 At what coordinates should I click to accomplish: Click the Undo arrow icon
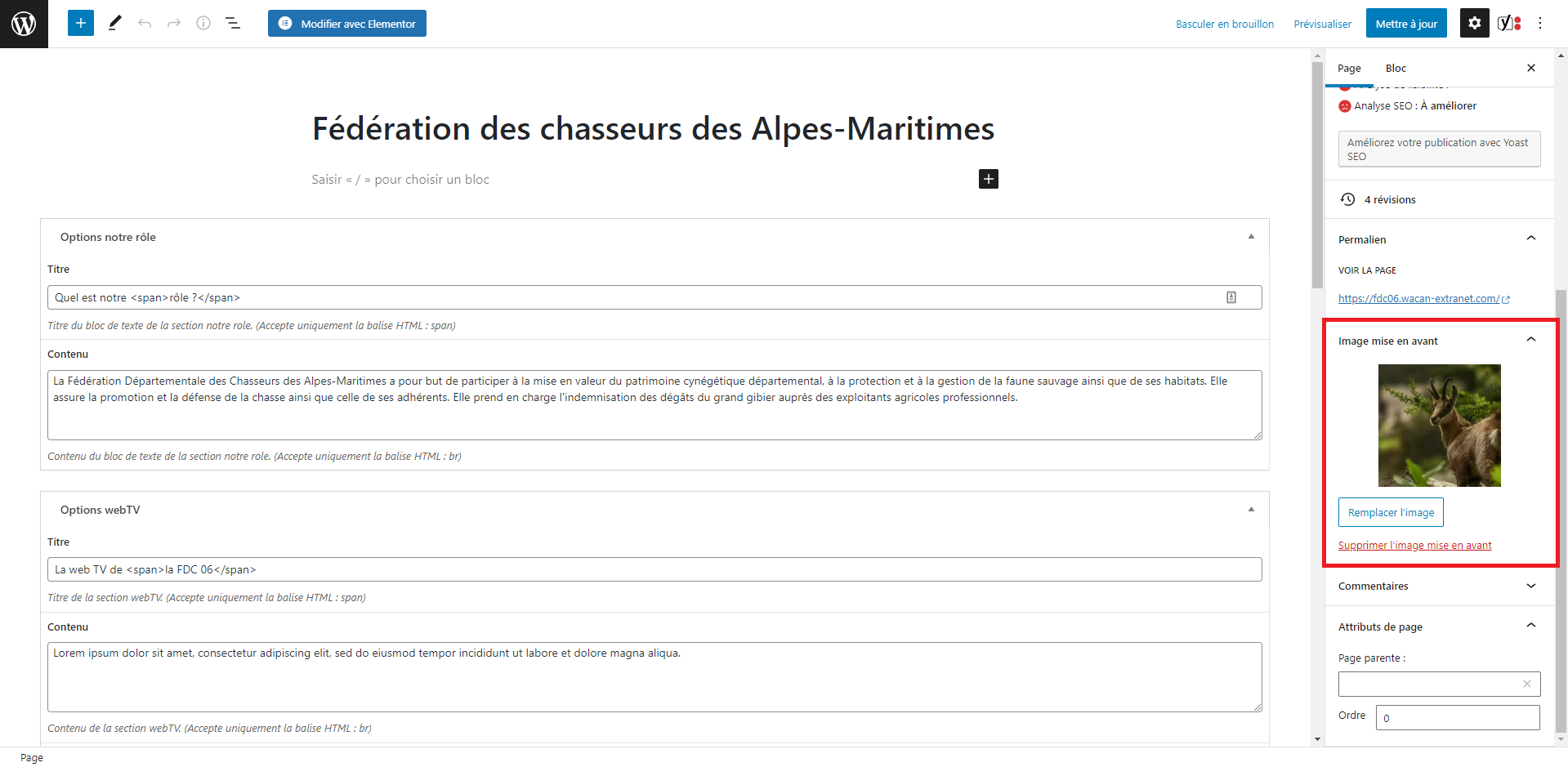[145, 23]
